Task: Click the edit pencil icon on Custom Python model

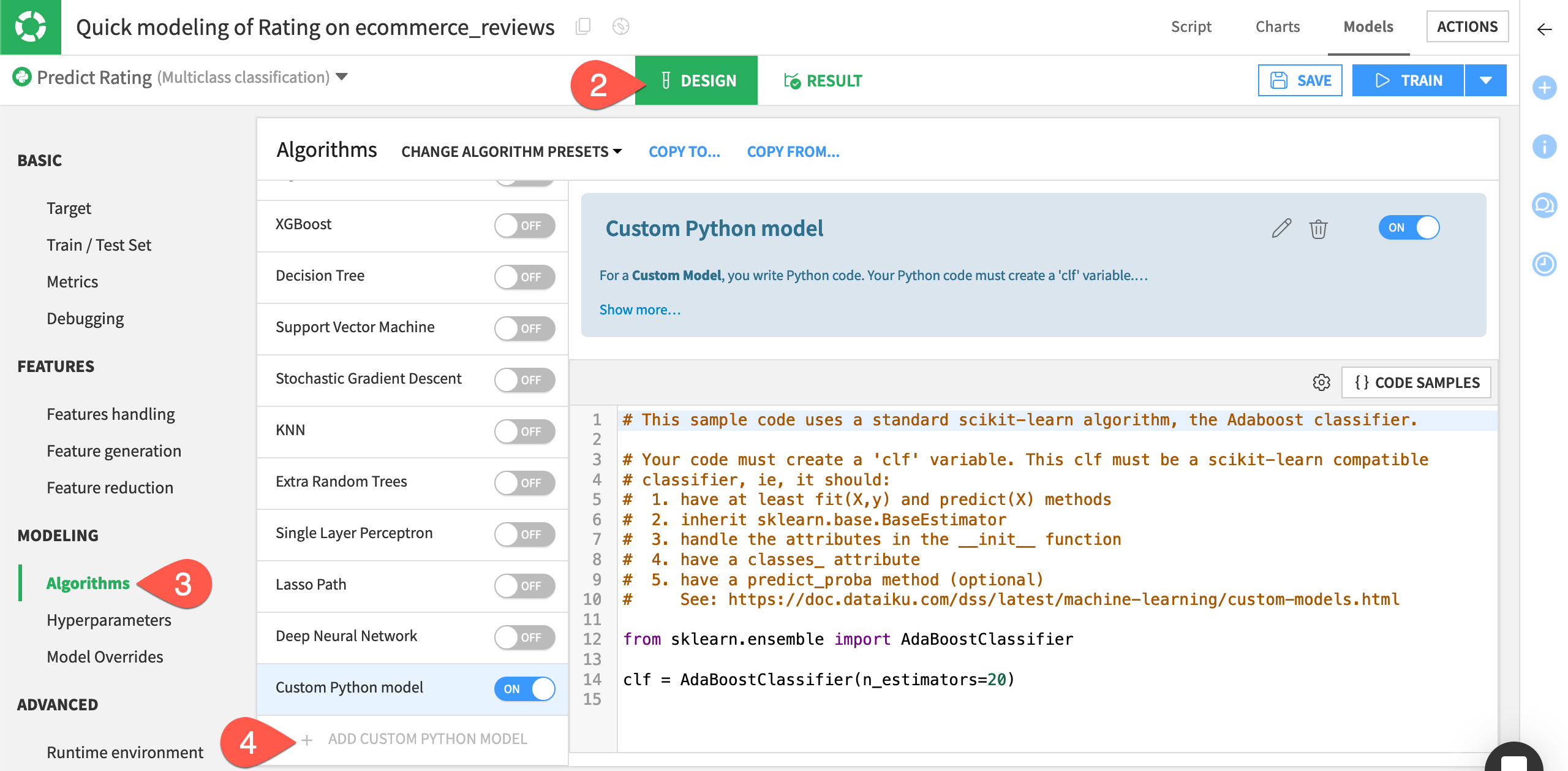Action: pyautogui.click(x=1281, y=229)
